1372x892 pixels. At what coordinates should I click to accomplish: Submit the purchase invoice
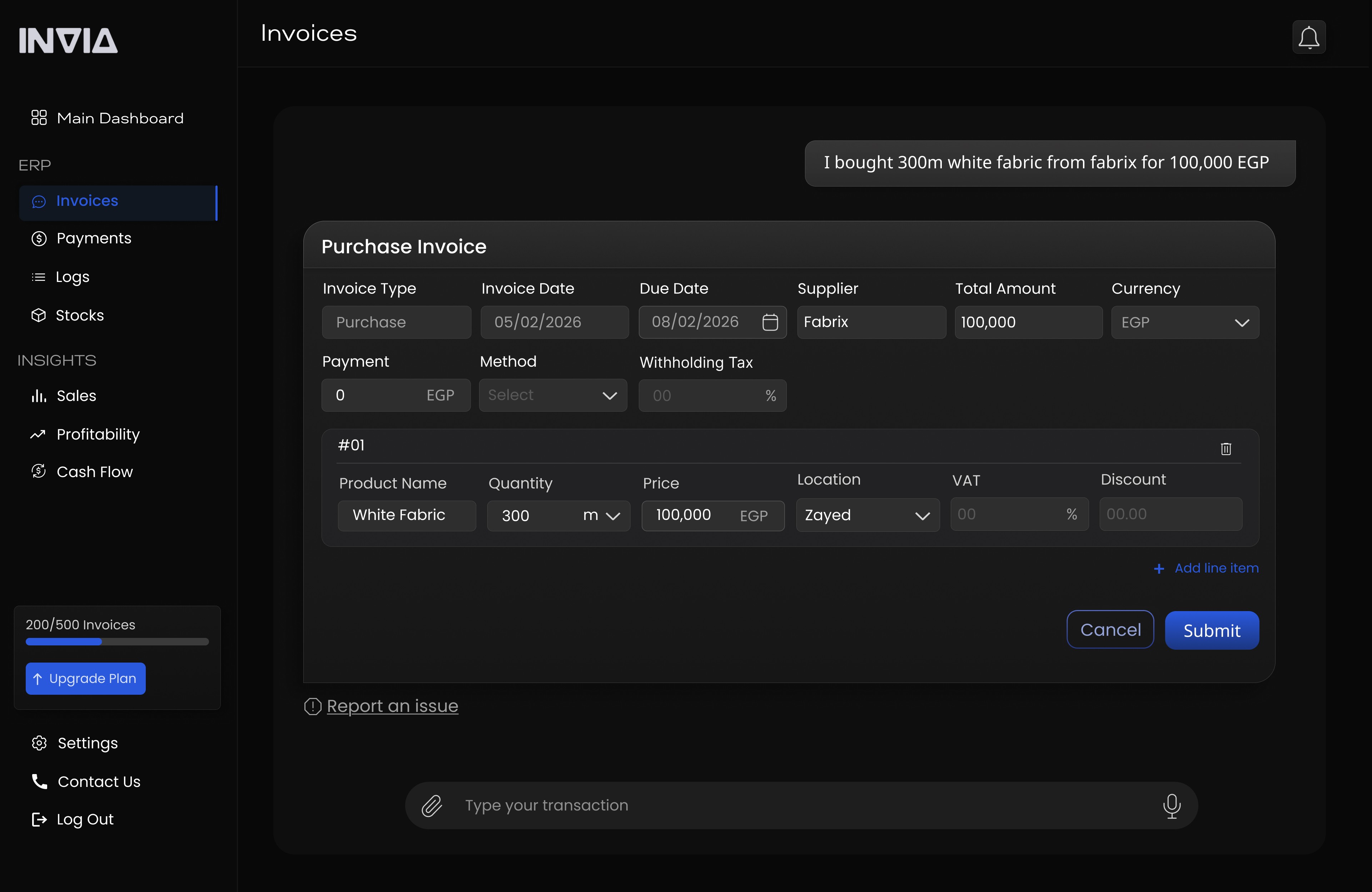click(1212, 630)
